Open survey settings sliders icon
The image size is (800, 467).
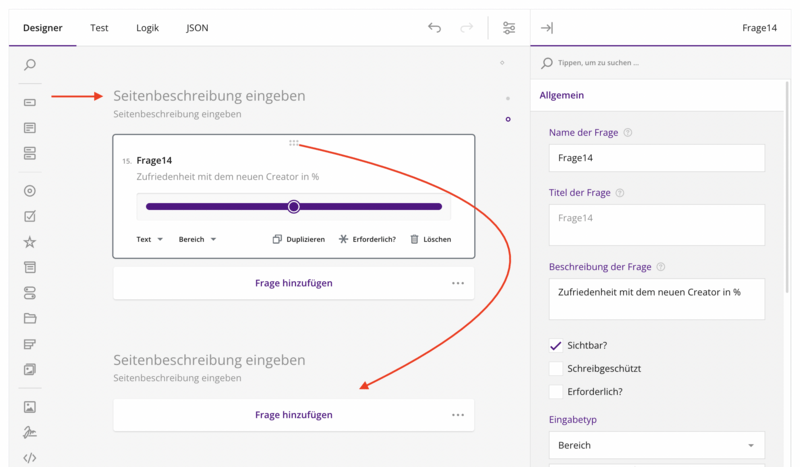tap(509, 28)
